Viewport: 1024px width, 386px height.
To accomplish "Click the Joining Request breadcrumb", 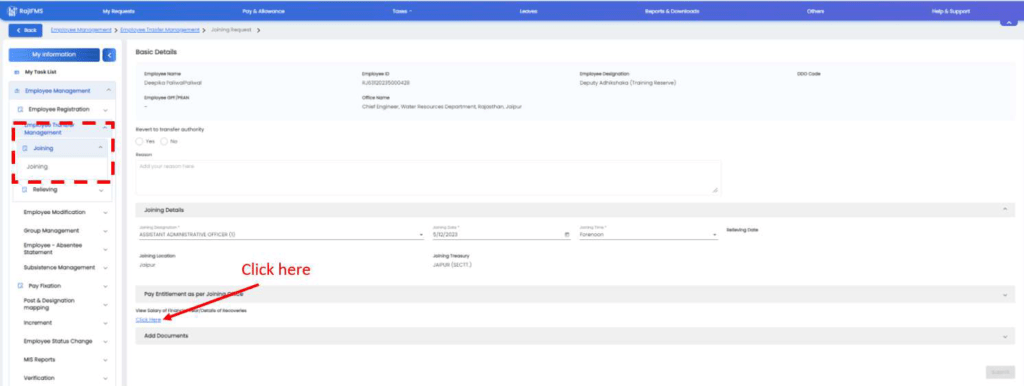I will tap(232, 30).
